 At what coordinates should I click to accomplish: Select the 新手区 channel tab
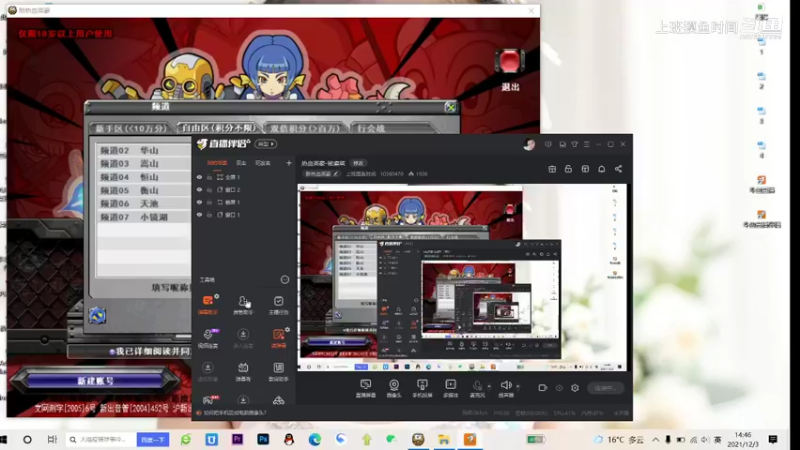131,129
